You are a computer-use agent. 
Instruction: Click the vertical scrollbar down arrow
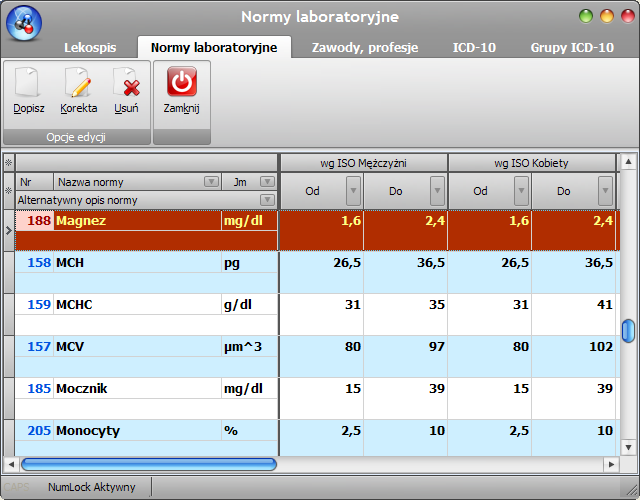coord(629,448)
